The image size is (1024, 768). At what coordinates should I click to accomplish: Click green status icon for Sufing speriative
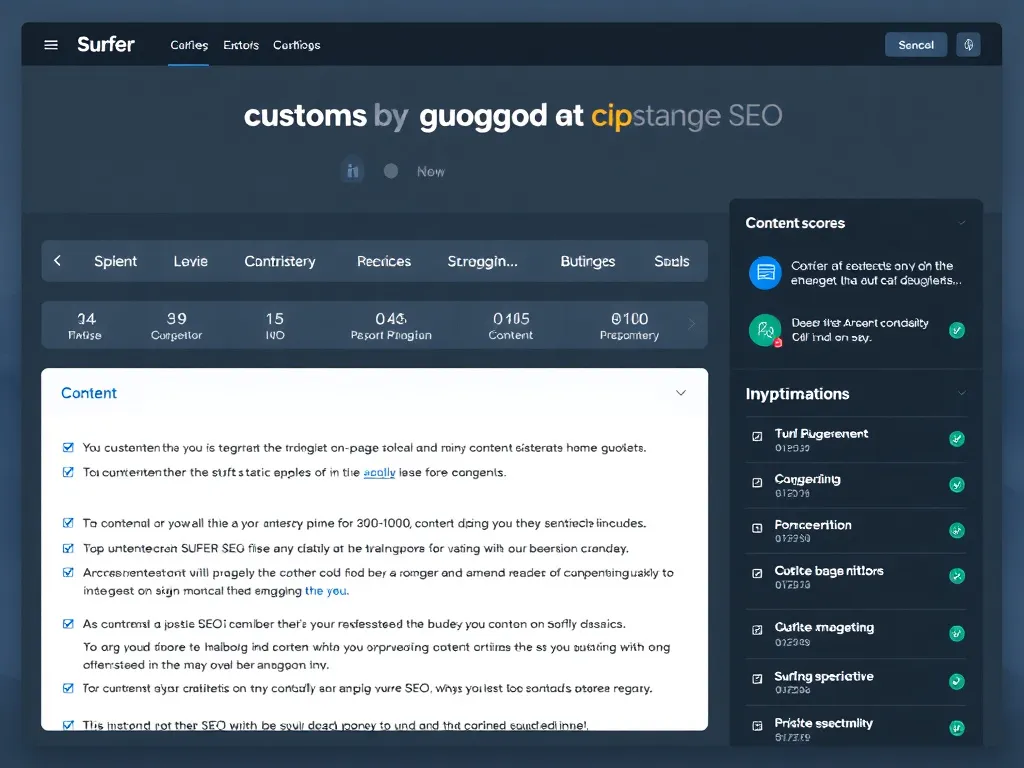tap(957, 682)
